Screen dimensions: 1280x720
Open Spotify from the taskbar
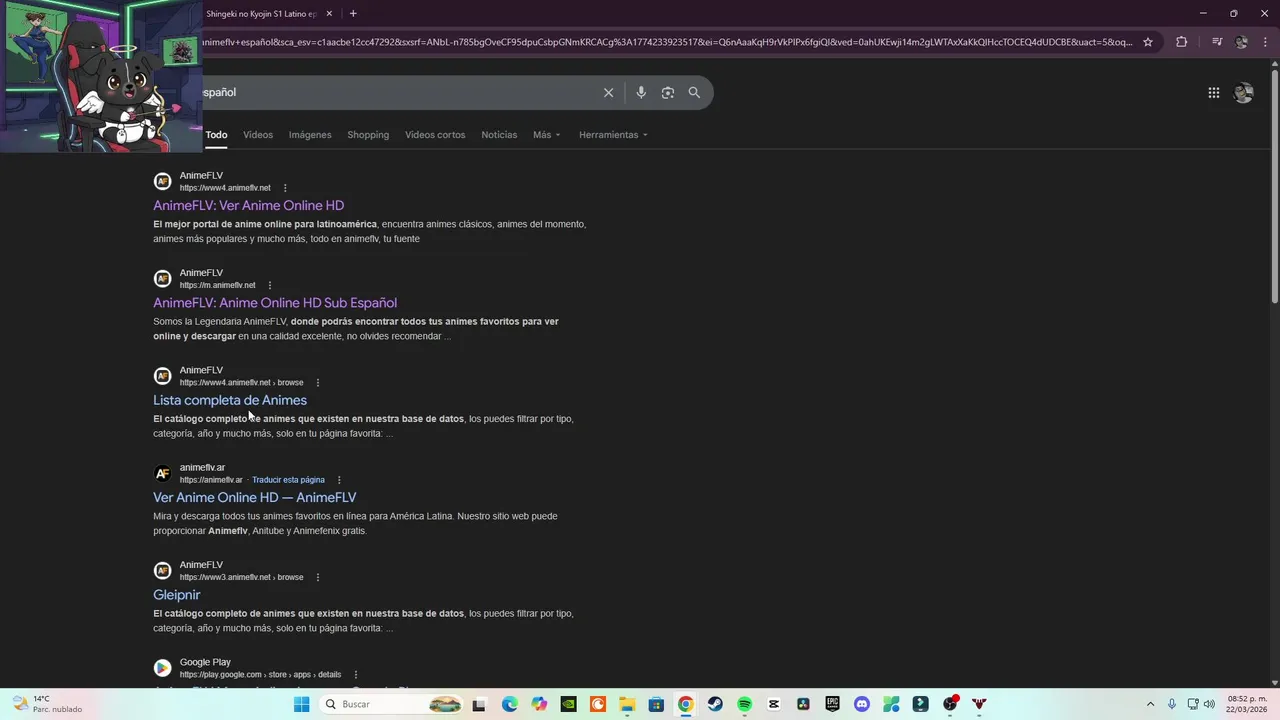pos(744,704)
